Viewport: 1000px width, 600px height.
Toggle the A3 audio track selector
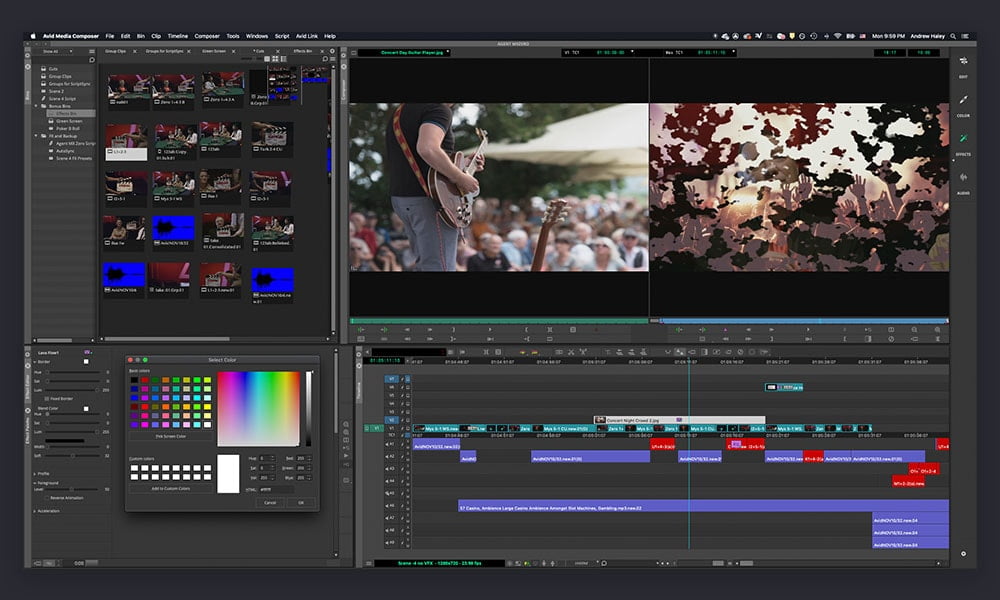(x=391, y=469)
